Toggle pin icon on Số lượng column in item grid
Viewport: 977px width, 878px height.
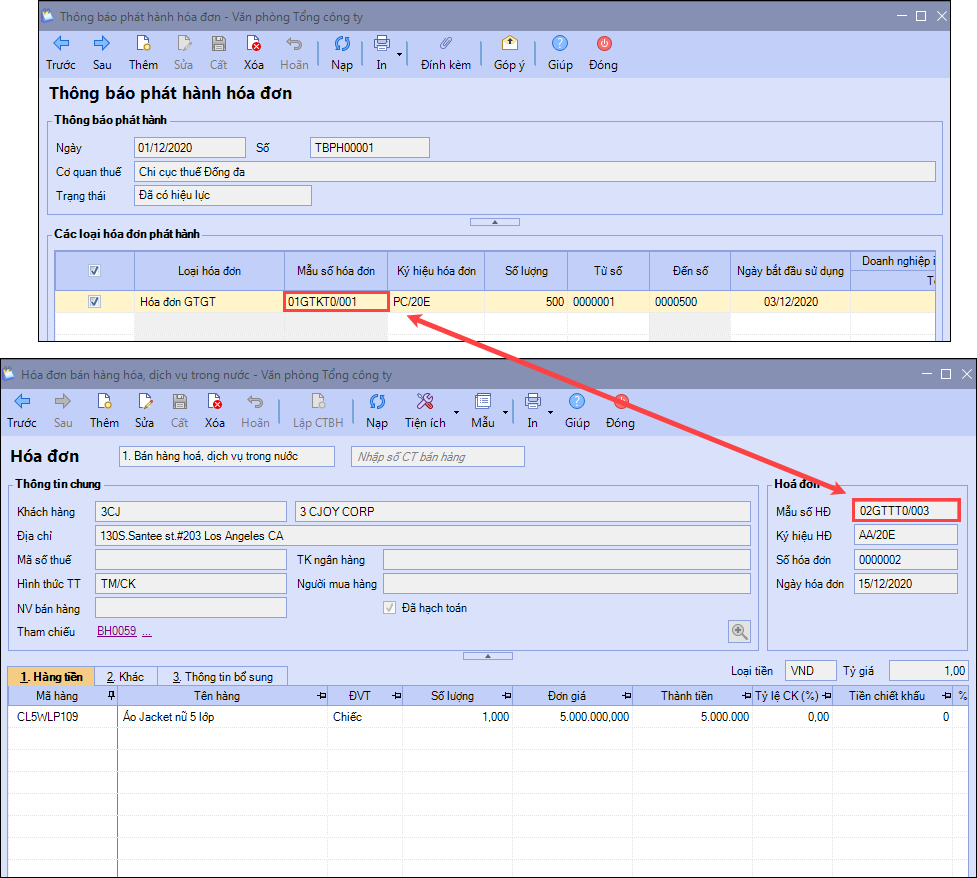pos(507,695)
